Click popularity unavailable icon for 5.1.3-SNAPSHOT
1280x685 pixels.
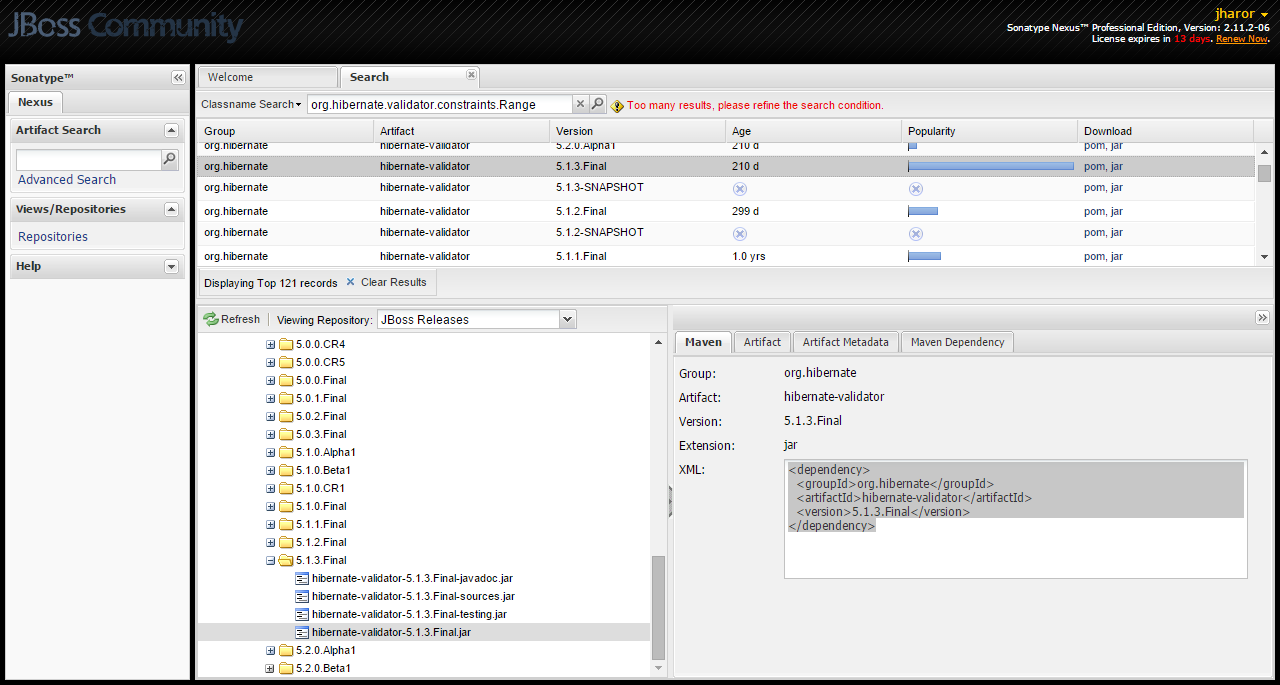point(915,188)
